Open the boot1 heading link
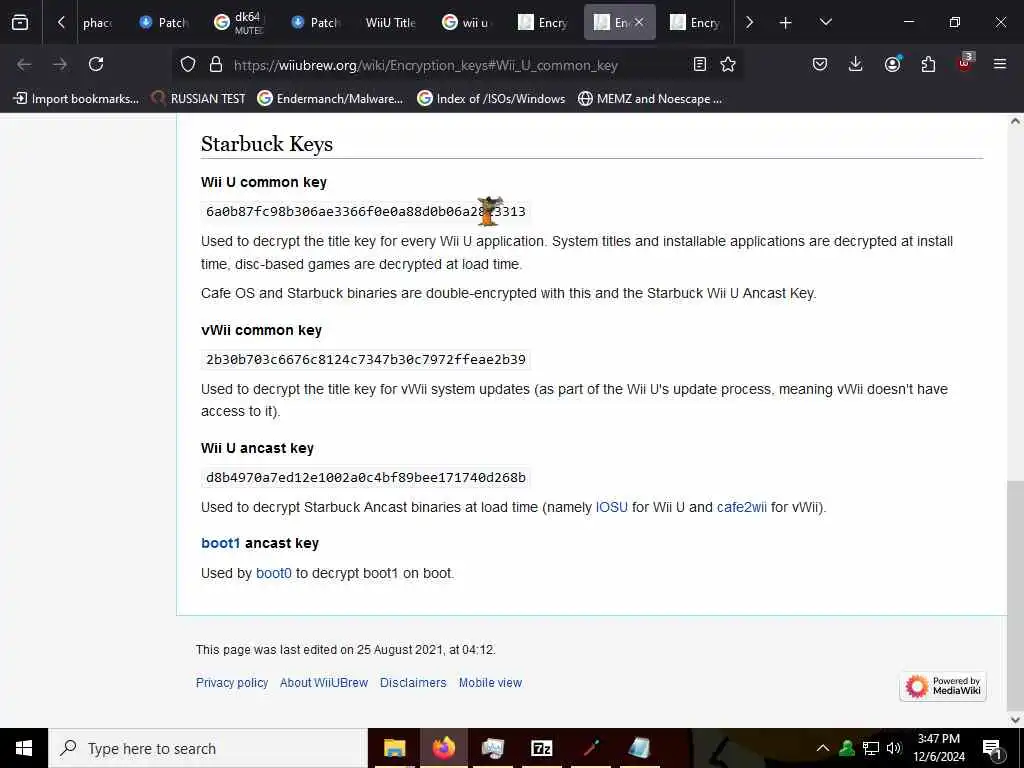Screen dimensions: 1024x768 221,543
